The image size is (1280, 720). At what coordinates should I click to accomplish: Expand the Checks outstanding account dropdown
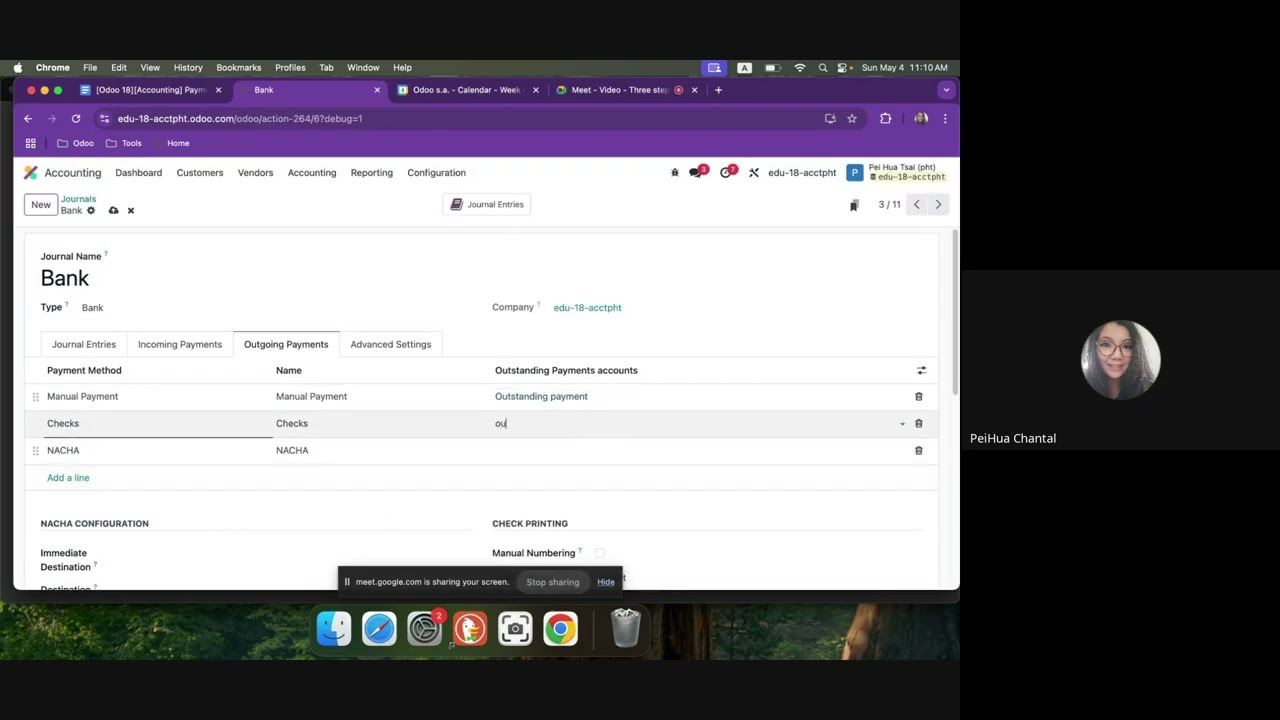point(902,424)
